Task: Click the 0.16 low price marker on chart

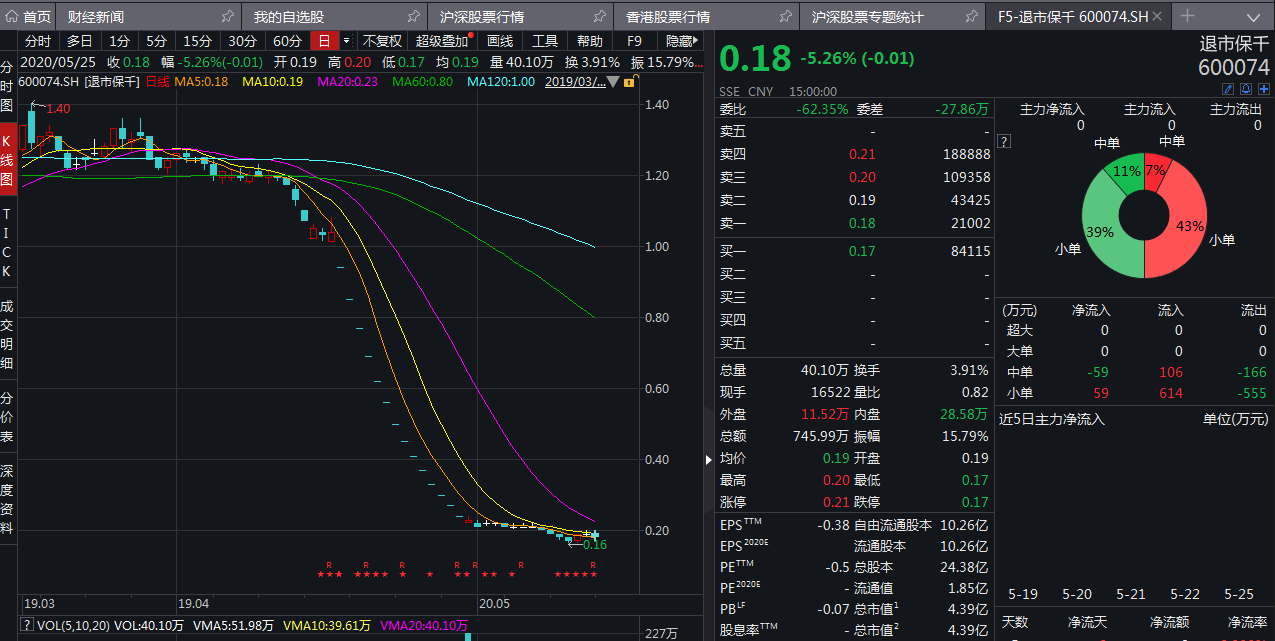Action: [x=595, y=545]
